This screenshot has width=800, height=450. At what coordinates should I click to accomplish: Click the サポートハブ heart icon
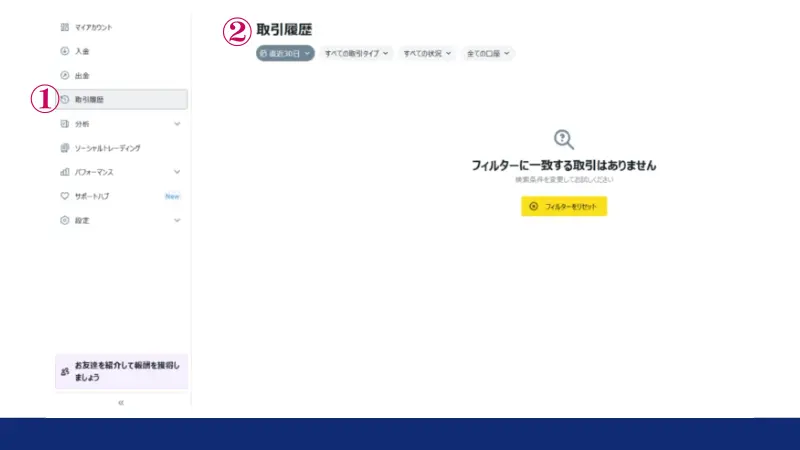65,196
